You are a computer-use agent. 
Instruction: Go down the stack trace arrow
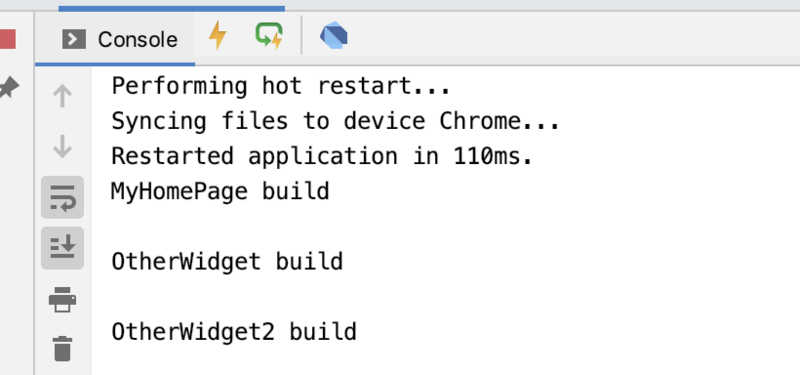coord(62,146)
